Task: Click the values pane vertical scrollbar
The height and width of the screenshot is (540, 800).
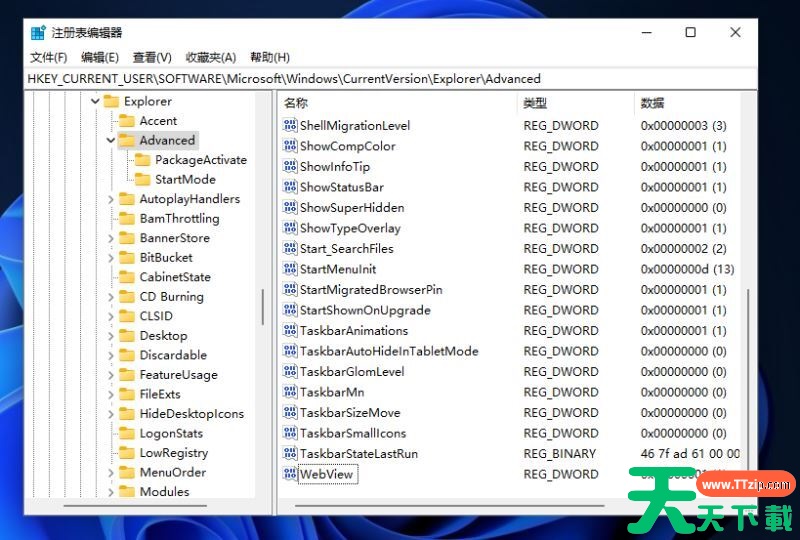Action: [x=748, y=382]
